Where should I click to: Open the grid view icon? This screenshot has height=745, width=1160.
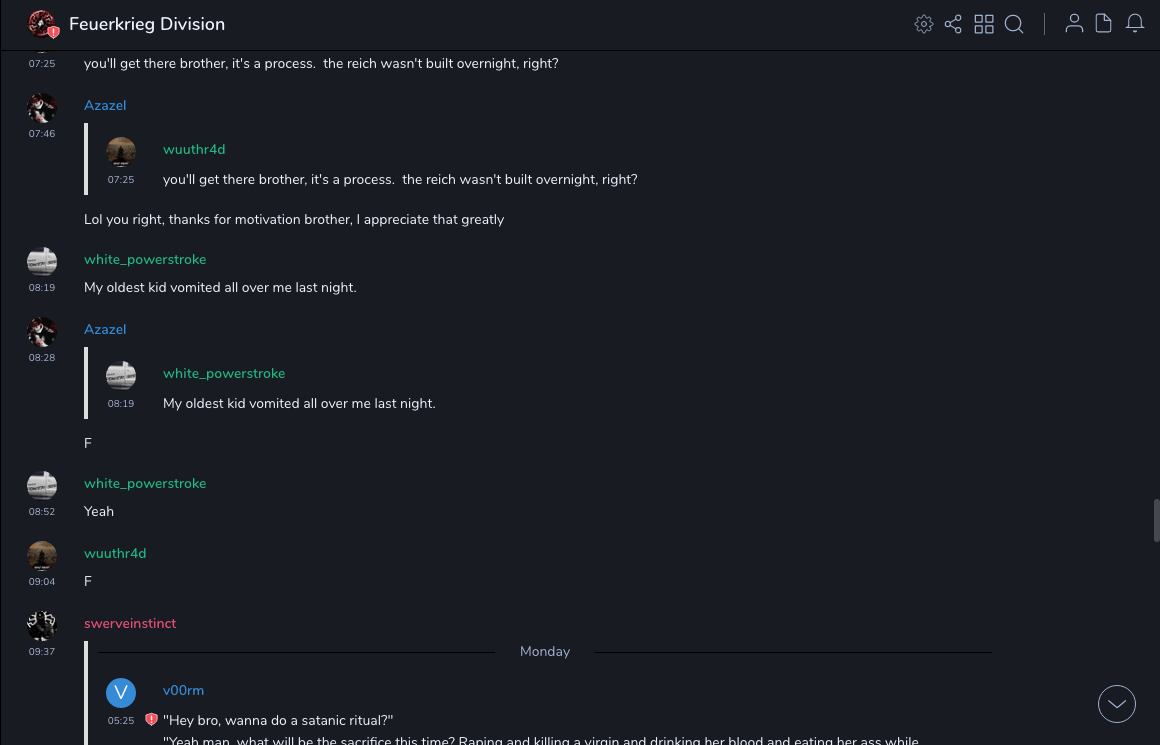pos(984,24)
